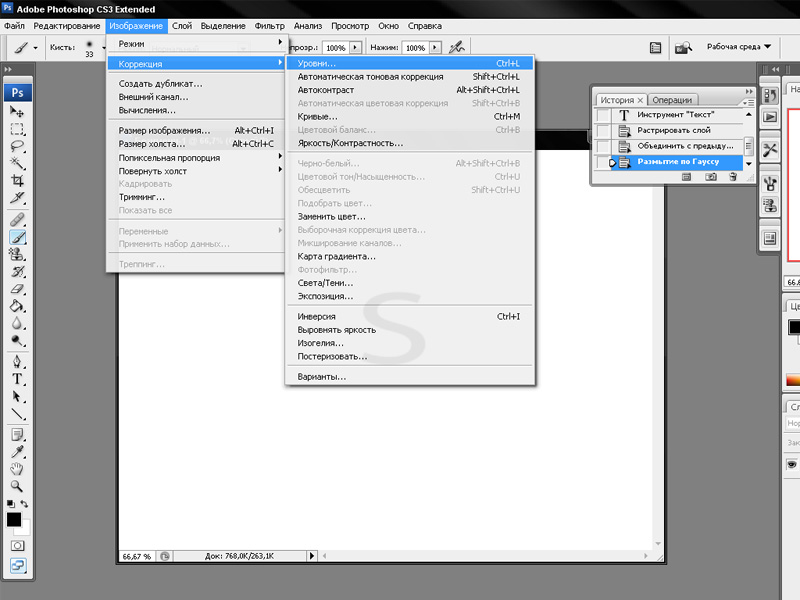Select the Zoom magnifier tool
The image size is (800, 600).
[x=17, y=486]
